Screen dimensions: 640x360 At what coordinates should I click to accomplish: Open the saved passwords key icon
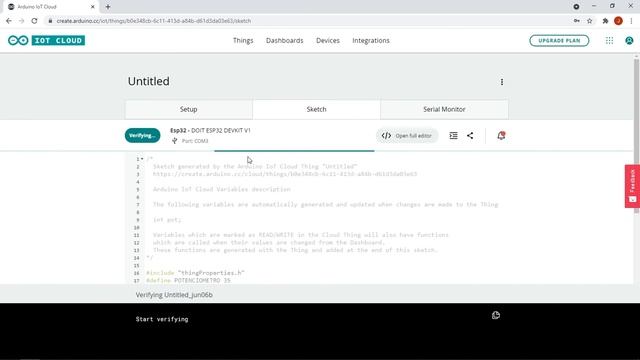(577, 21)
